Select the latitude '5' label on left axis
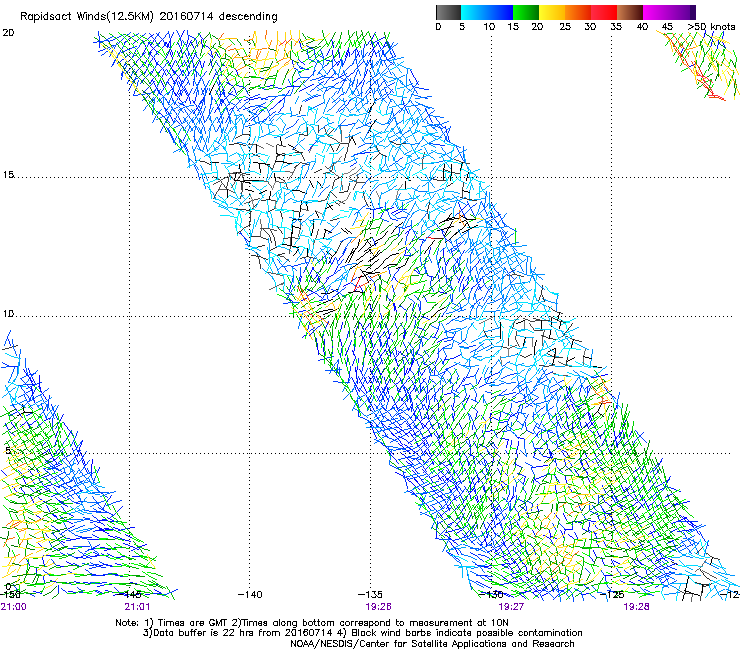740x650 pixels. click(x=8, y=451)
